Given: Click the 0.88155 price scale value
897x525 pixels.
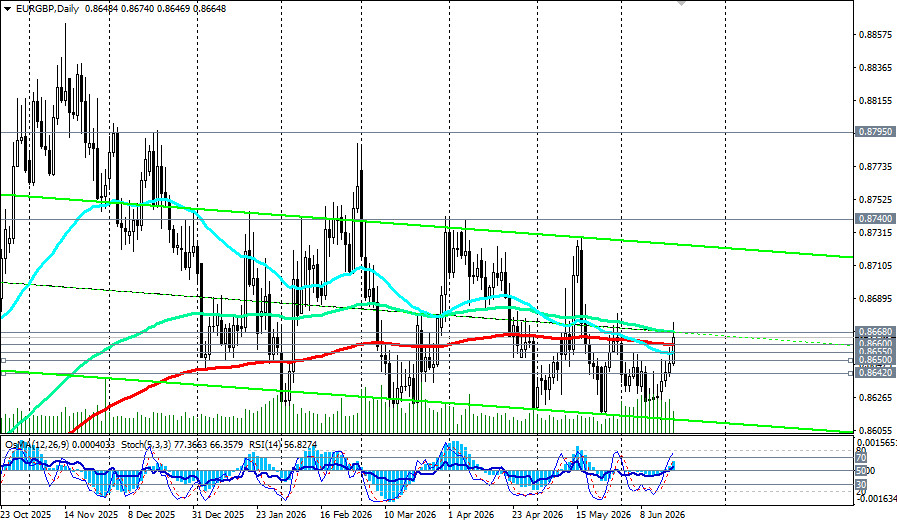Looking at the screenshot, I should [875, 101].
